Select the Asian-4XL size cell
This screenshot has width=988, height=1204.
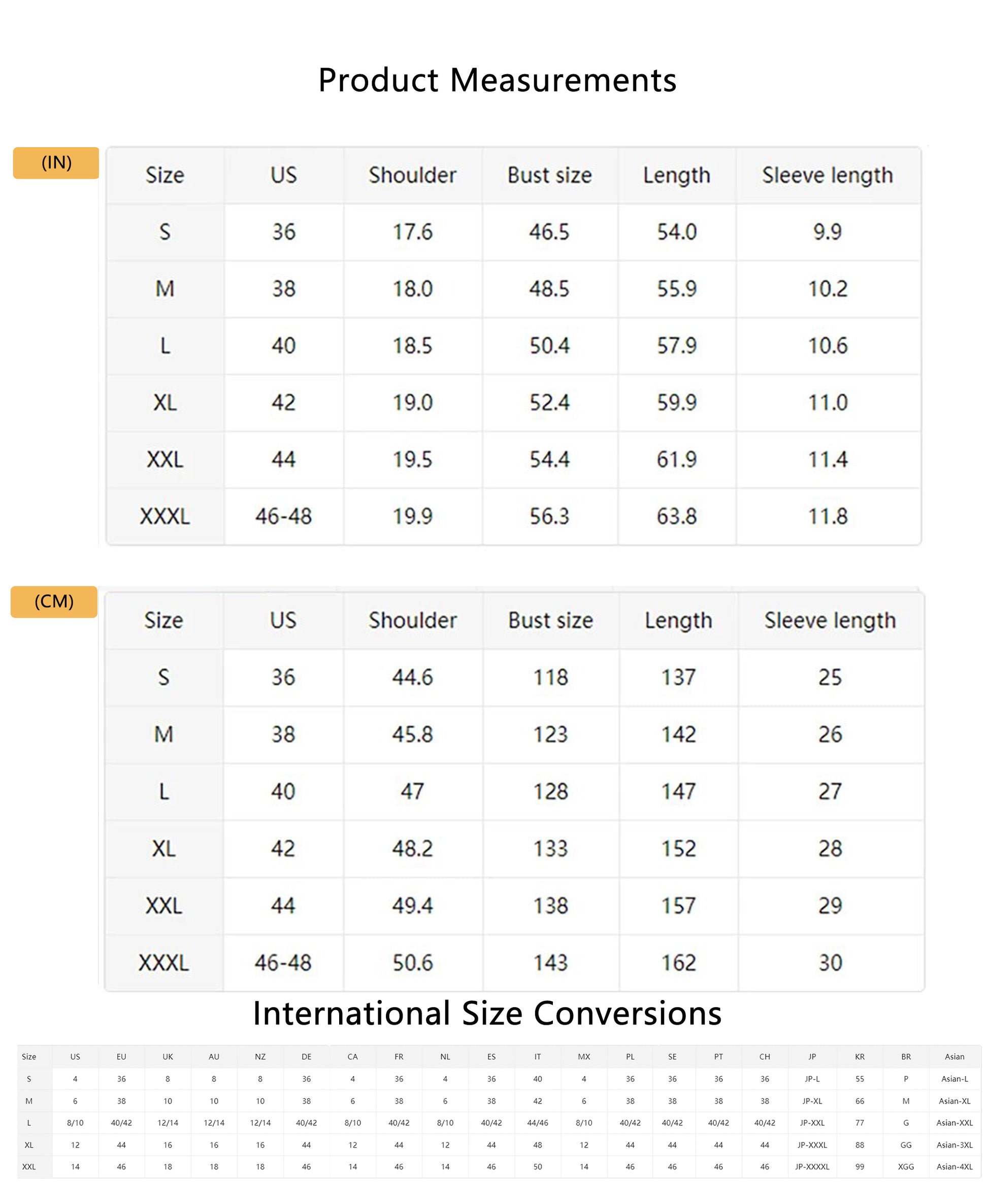[x=954, y=1166]
